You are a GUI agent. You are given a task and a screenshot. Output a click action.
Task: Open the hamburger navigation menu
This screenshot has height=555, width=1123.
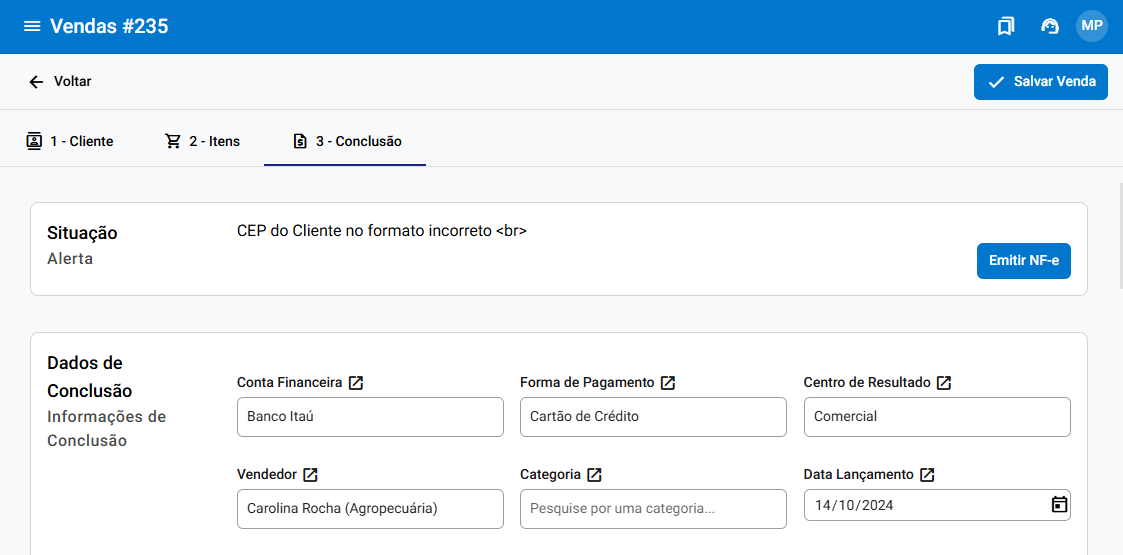pyautogui.click(x=32, y=27)
